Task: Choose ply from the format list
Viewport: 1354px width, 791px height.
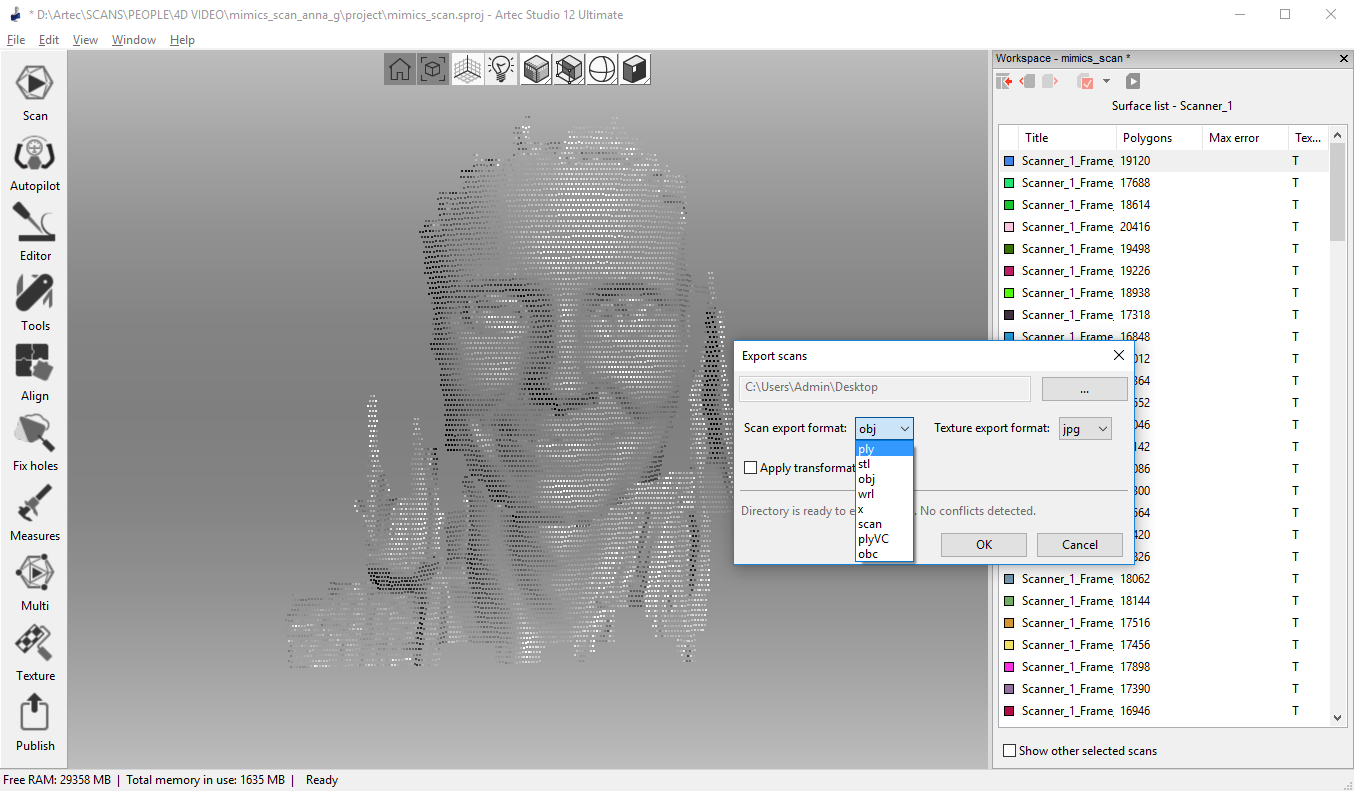Action: pyautogui.click(x=884, y=449)
